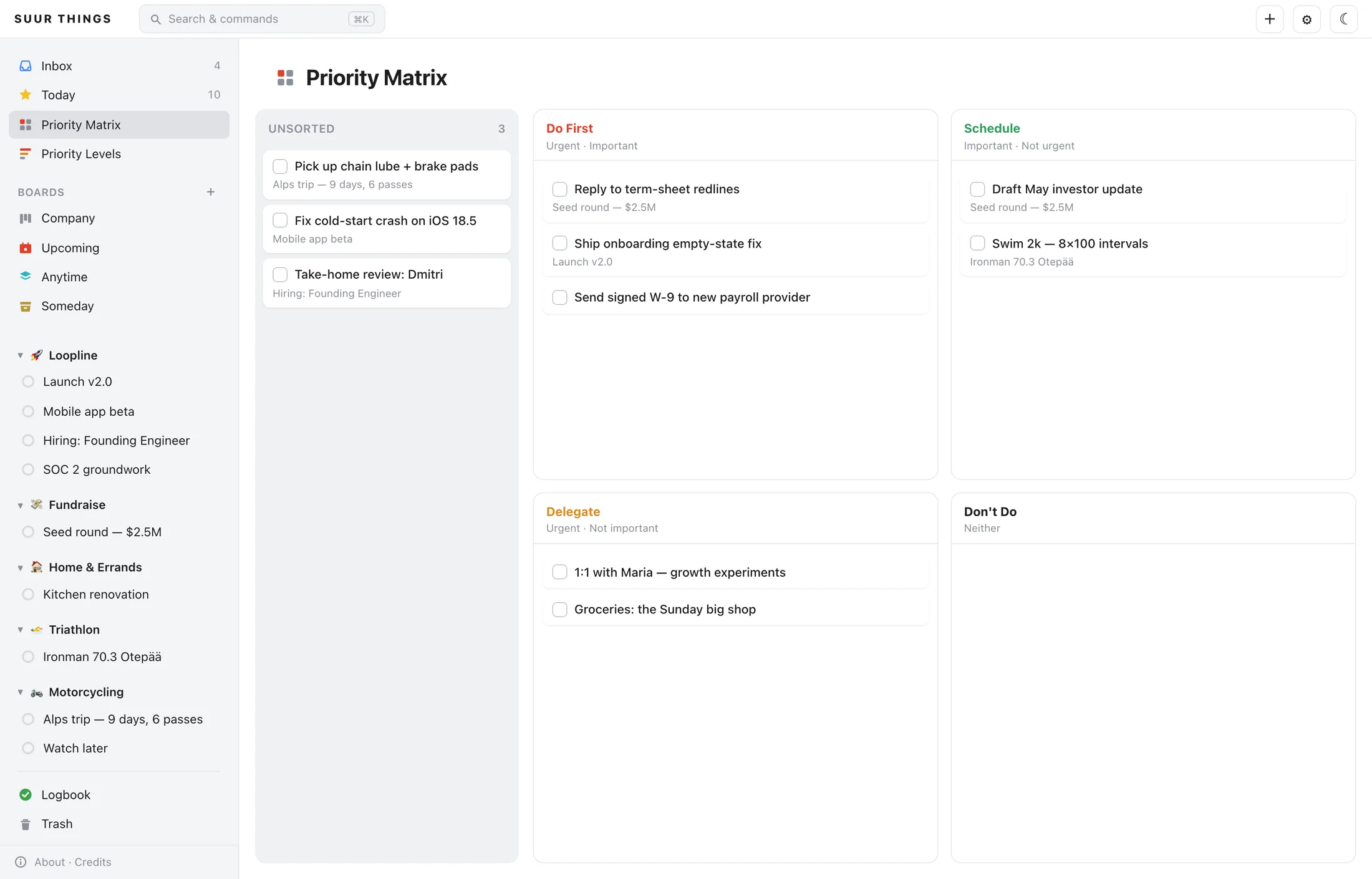Image resolution: width=1372 pixels, height=879 pixels.
Task: Click the Loopline rocket emoji icon
Action: pyautogui.click(x=37, y=355)
